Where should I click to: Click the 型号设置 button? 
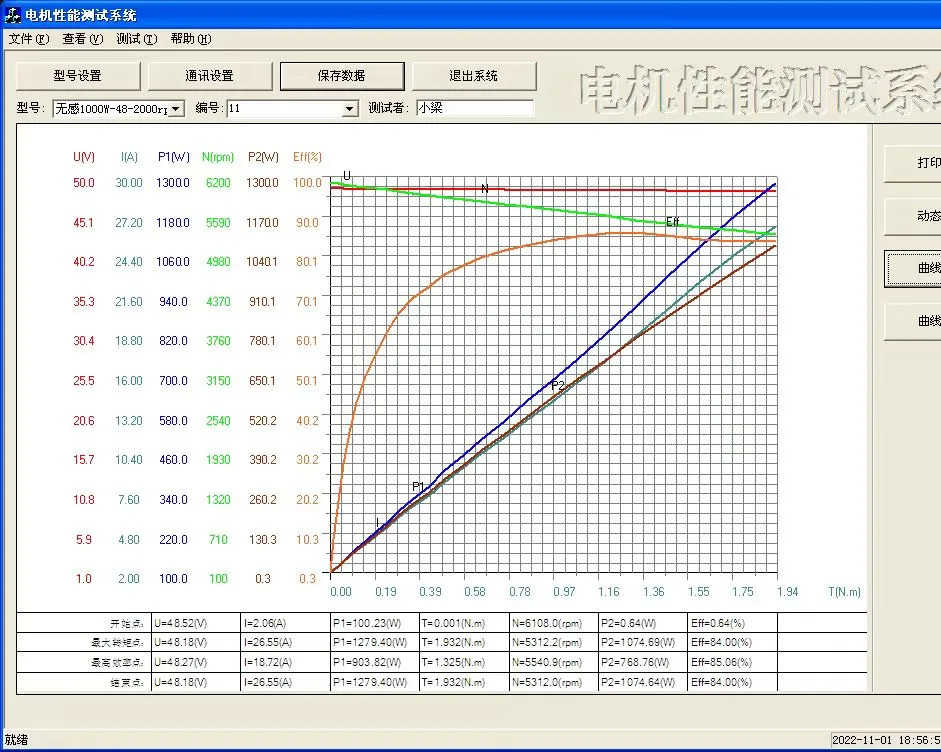(78, 76)
